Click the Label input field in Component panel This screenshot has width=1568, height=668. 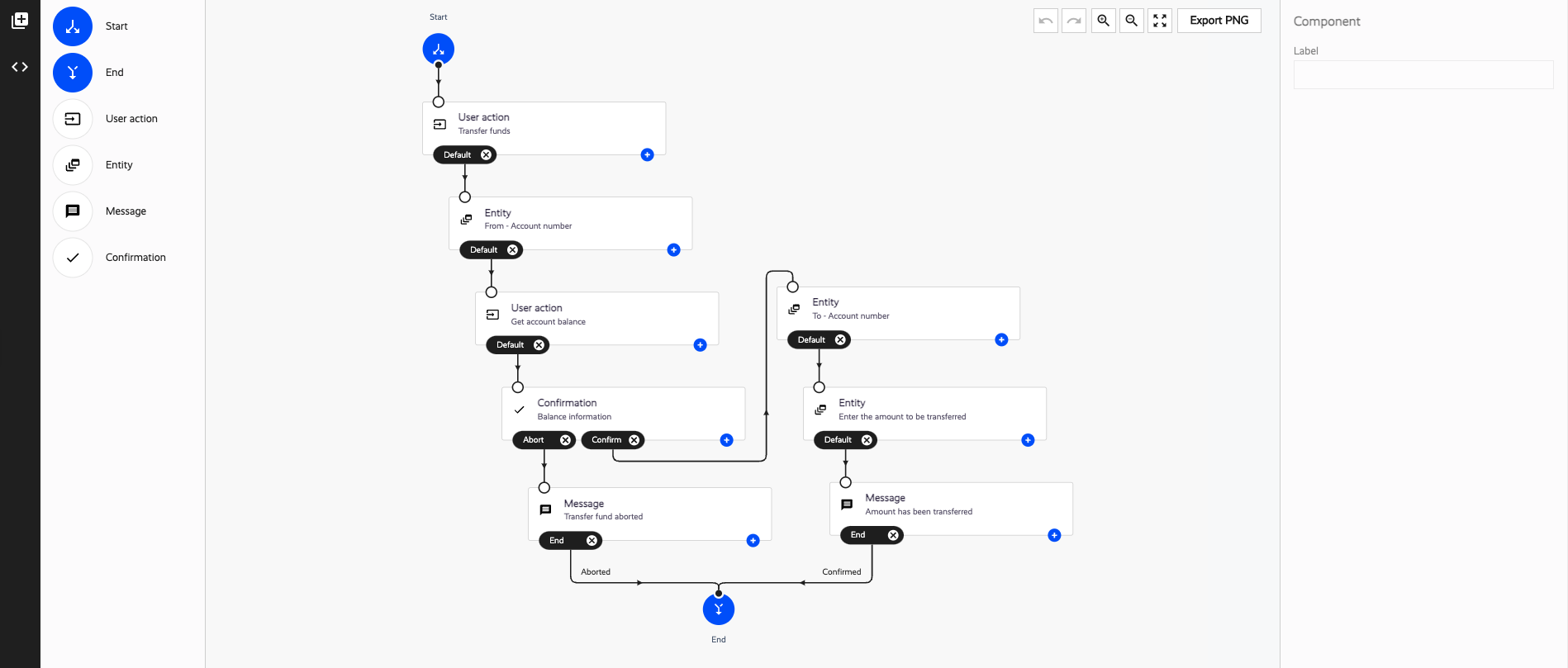pos(1422,74)
